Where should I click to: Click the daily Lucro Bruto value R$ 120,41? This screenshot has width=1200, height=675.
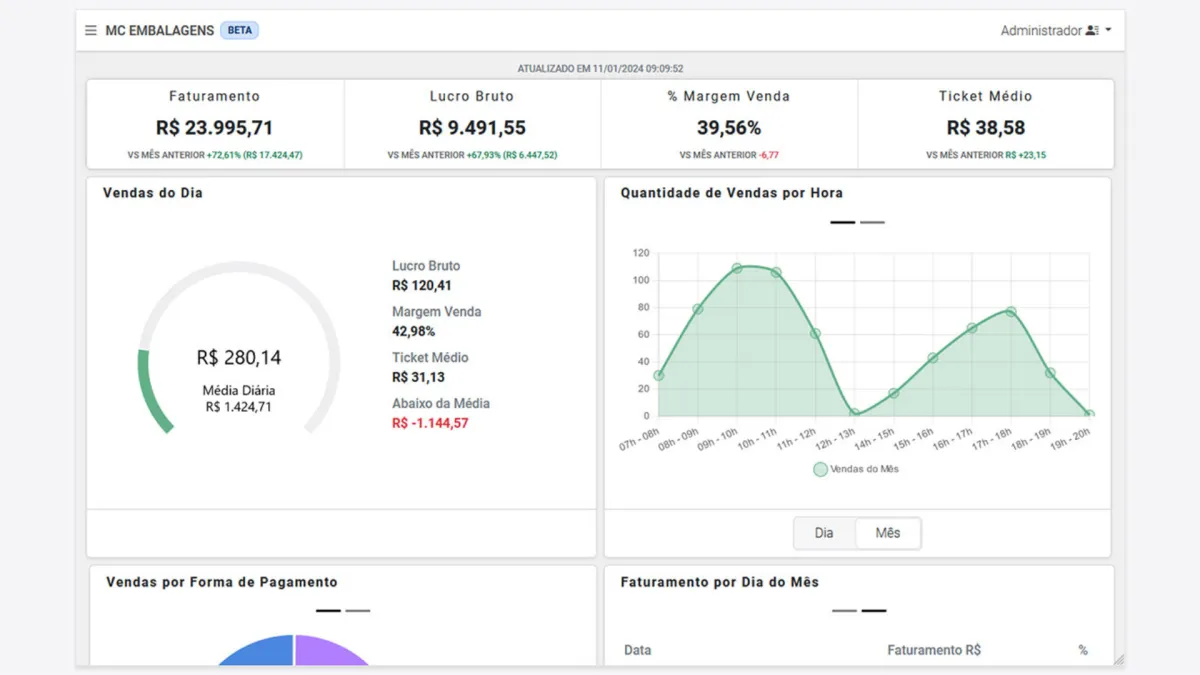422,285
